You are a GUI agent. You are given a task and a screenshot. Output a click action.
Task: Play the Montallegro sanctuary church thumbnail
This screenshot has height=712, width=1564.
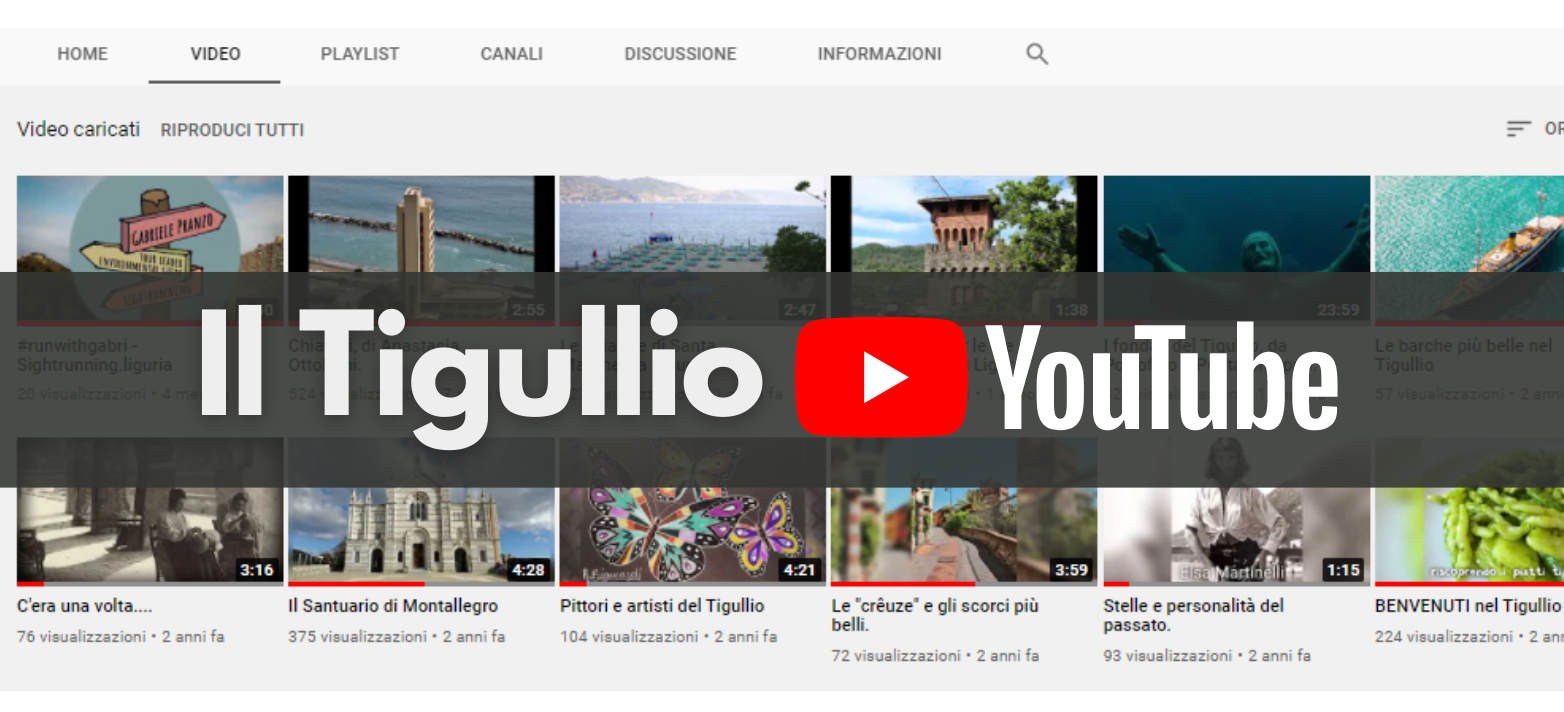click(421, 511)
